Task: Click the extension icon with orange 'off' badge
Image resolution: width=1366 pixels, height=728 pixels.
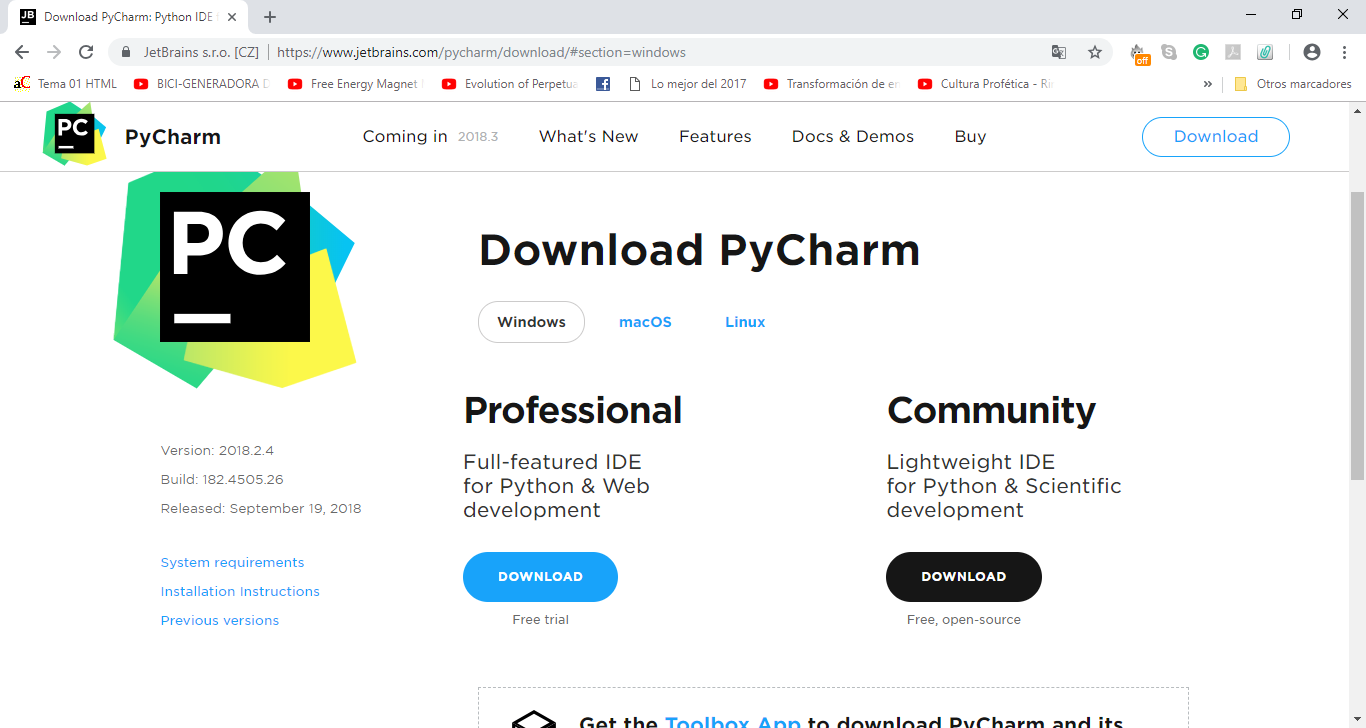Action: tap(1139, 54)
